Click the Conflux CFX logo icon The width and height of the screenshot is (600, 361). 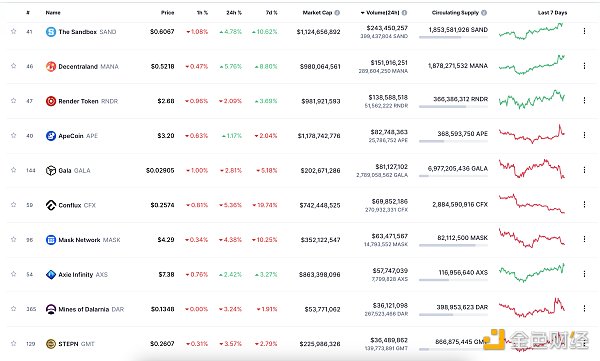pos(51,205)
